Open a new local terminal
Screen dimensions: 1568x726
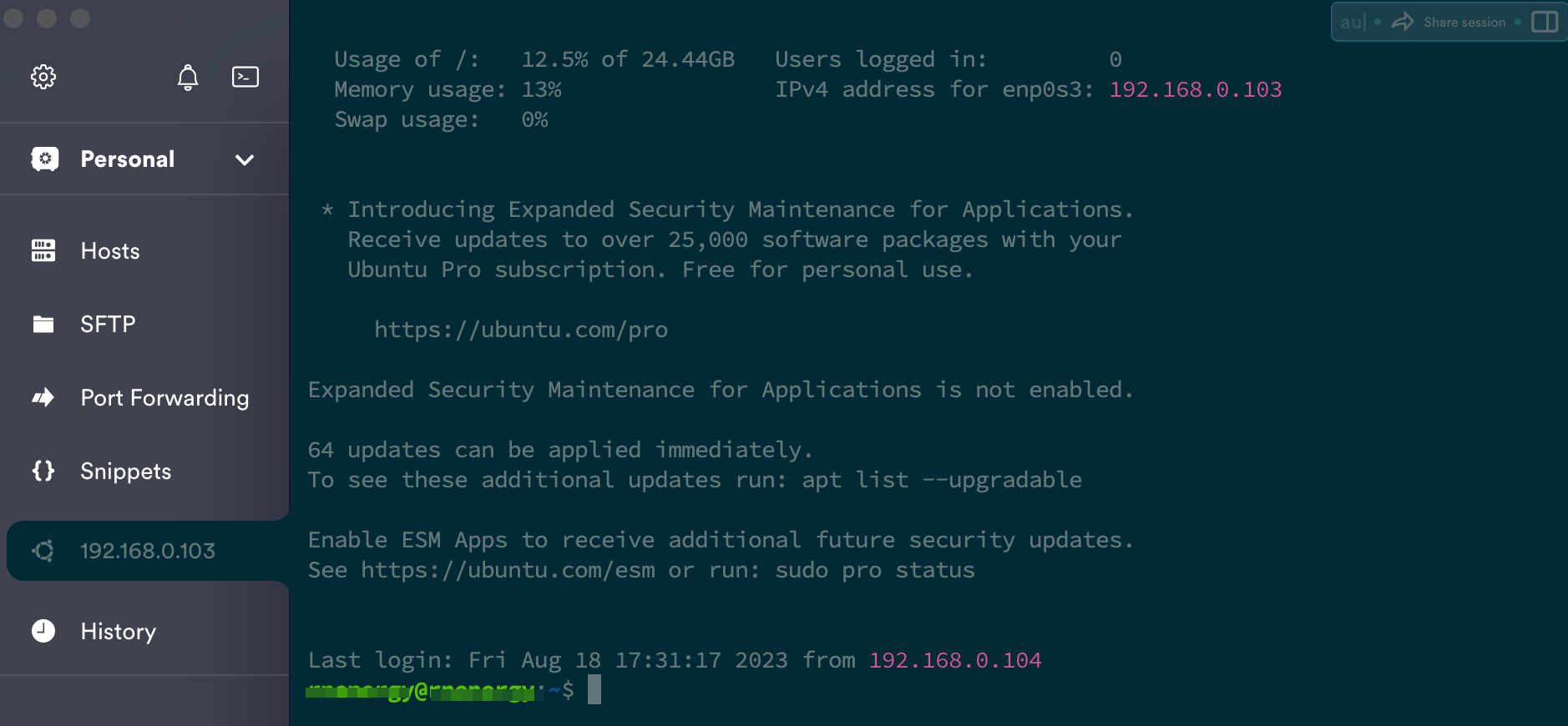(x=245, y=77)
